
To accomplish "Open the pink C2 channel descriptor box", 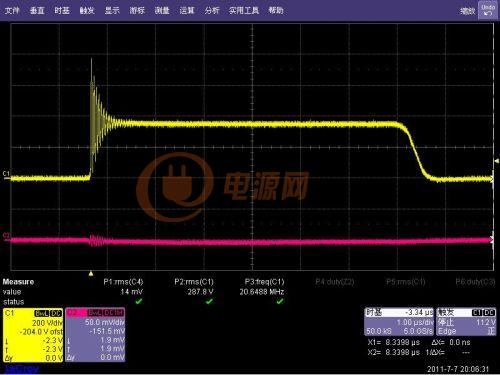I will click(95, 335).
